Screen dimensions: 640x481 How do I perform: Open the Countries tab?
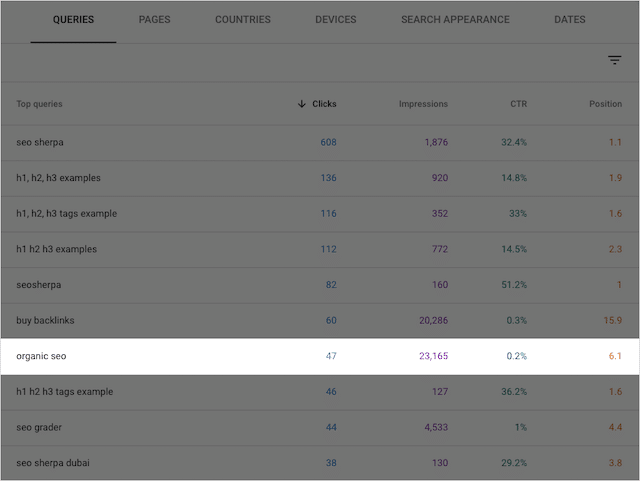(243, 20)
